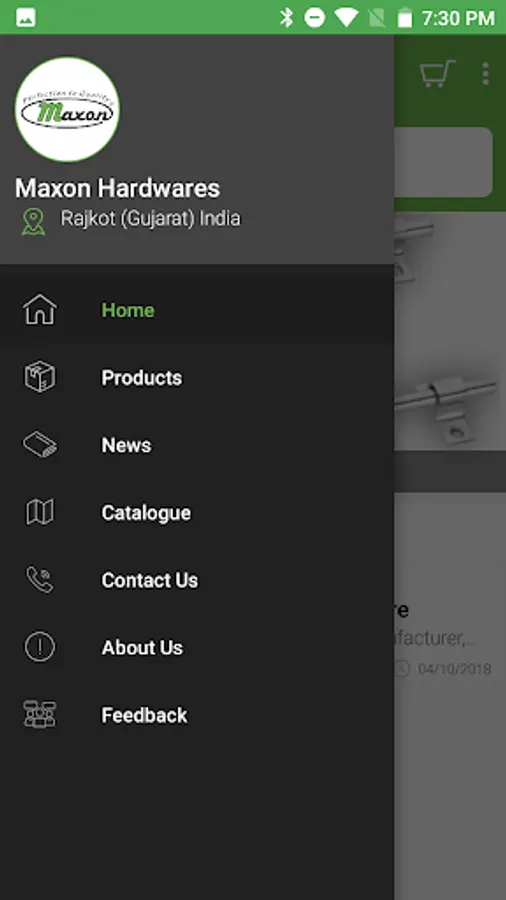This screenshot has height=900, width=506.
Task: Tap the green location pin icon
Action: [x=33, y=222]
